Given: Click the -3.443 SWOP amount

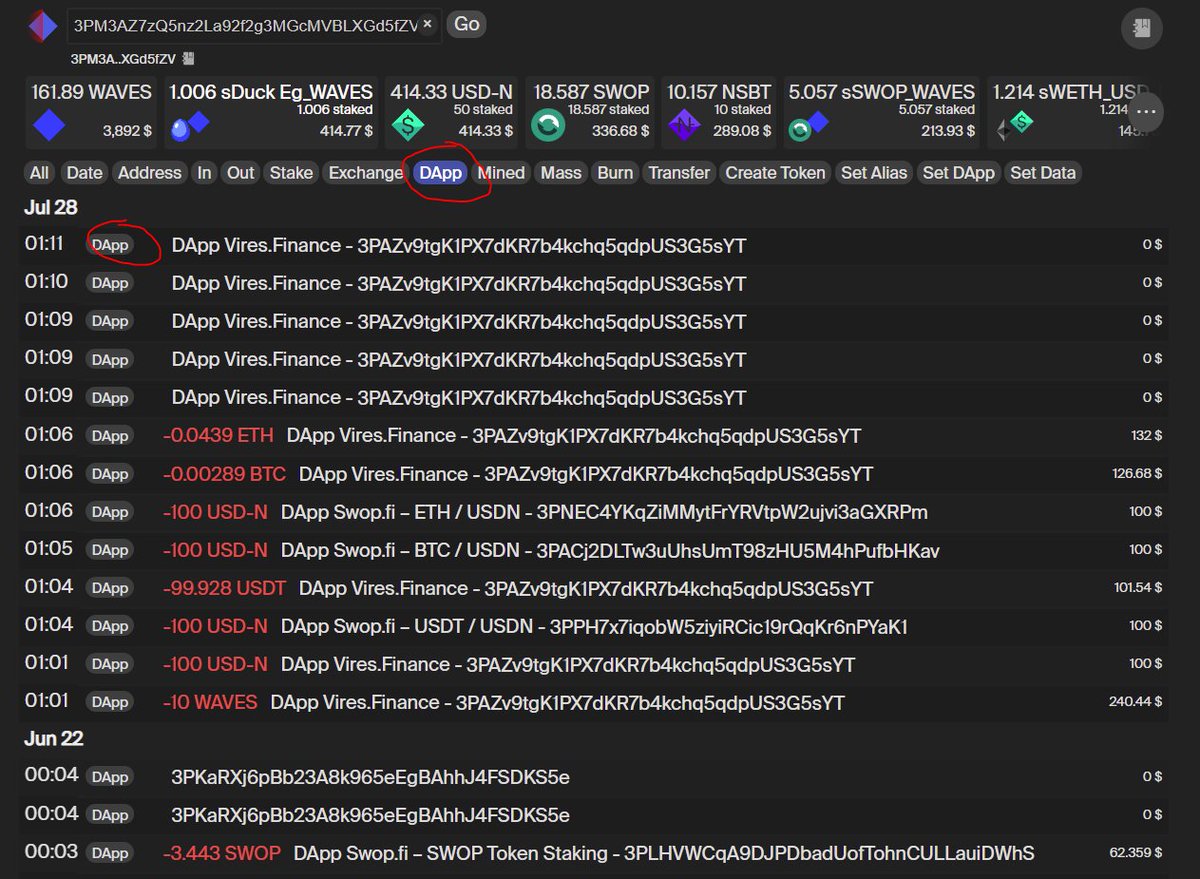Looking at the screenshot, I should click(222, 853).
